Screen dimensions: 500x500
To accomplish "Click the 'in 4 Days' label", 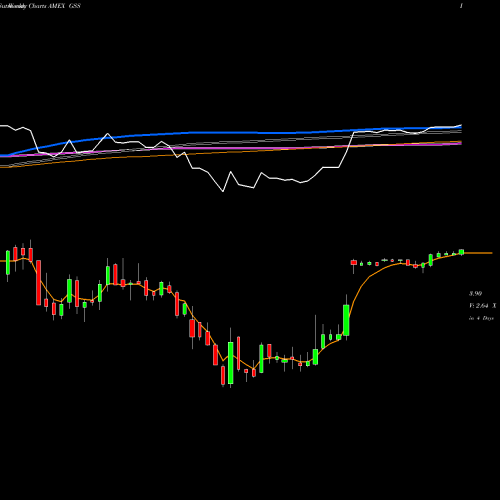I will (x=481, y=318).
